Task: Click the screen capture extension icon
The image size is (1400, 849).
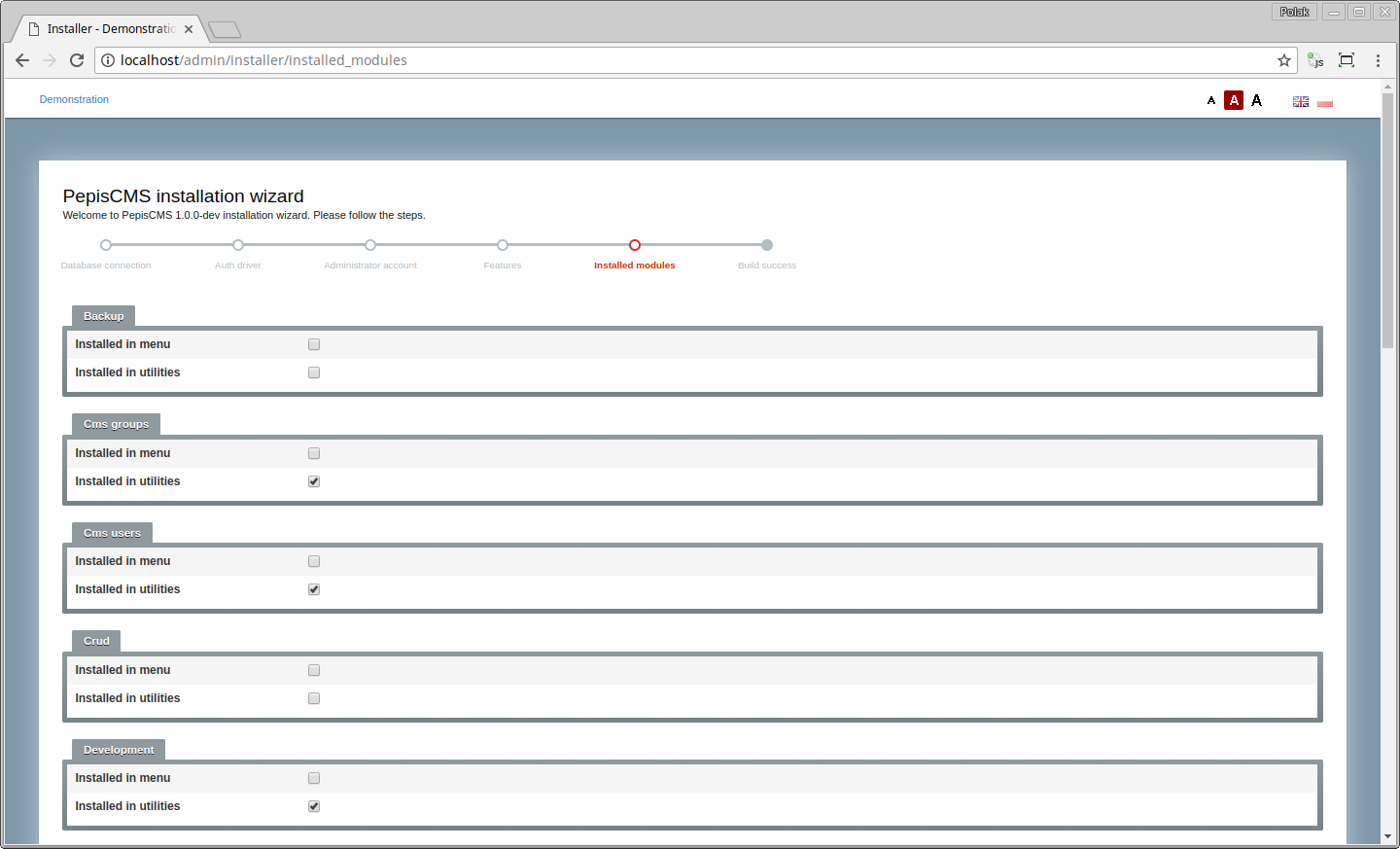Action: (1347, 60)
